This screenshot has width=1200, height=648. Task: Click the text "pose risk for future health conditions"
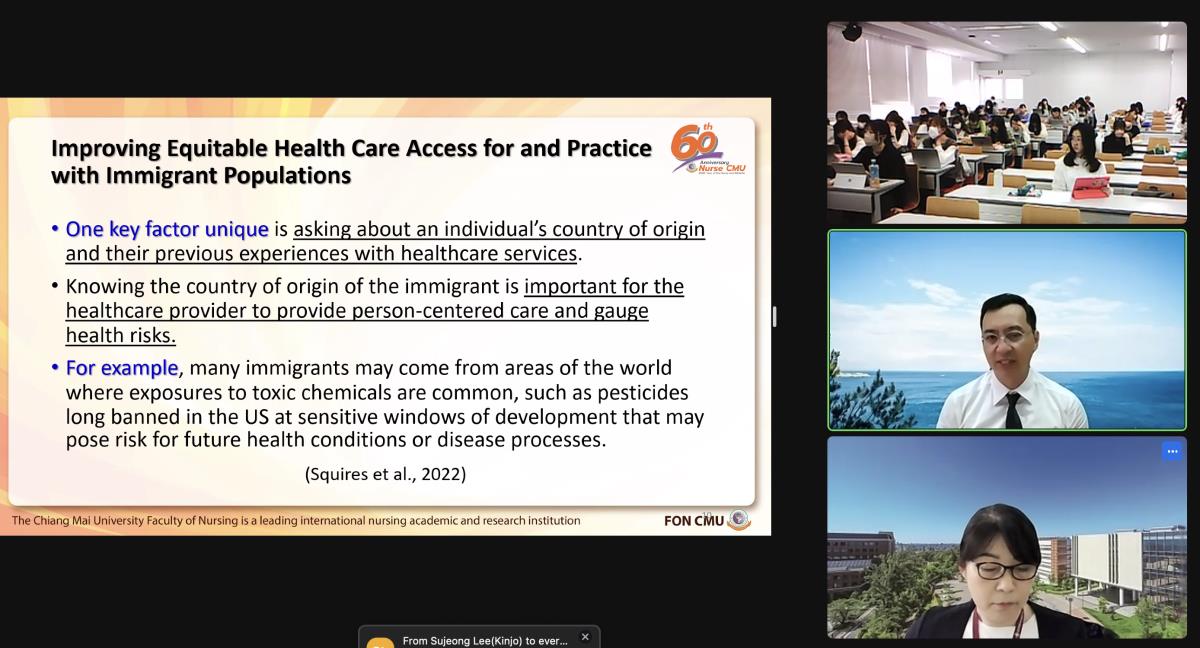(x=232, y=440)
